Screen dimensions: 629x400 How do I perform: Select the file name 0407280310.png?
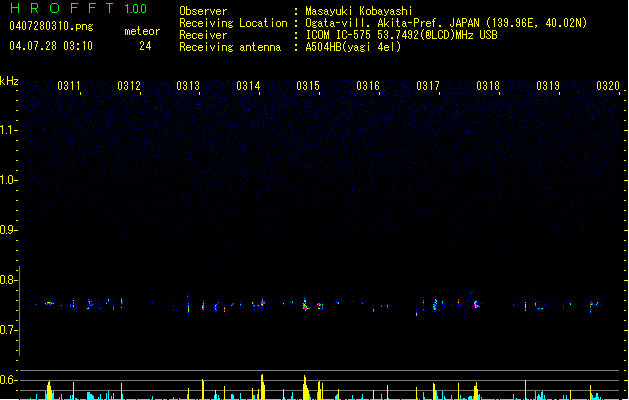(x=51, y=26)
